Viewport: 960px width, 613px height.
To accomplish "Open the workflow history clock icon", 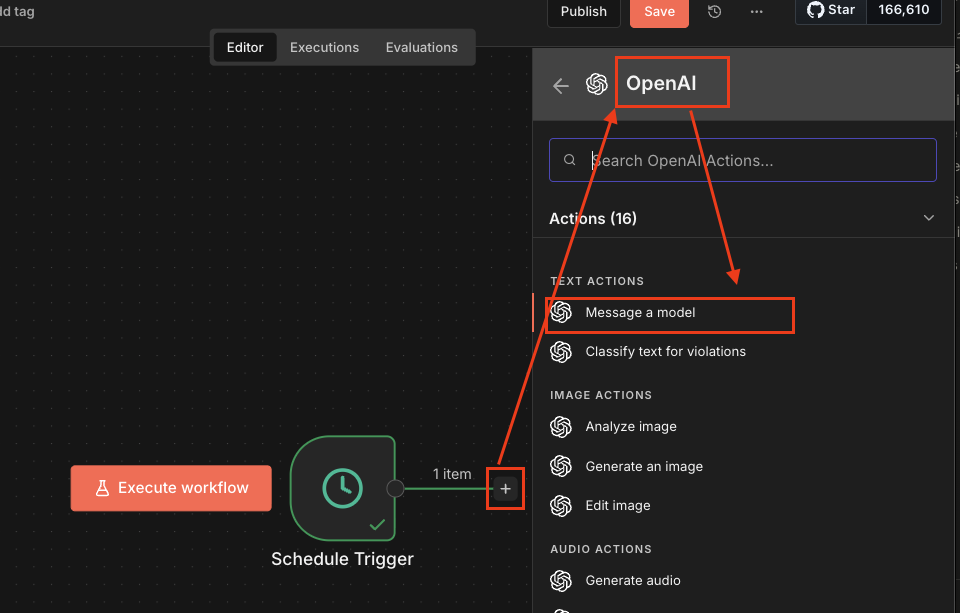I will click(x=714, y=12).
